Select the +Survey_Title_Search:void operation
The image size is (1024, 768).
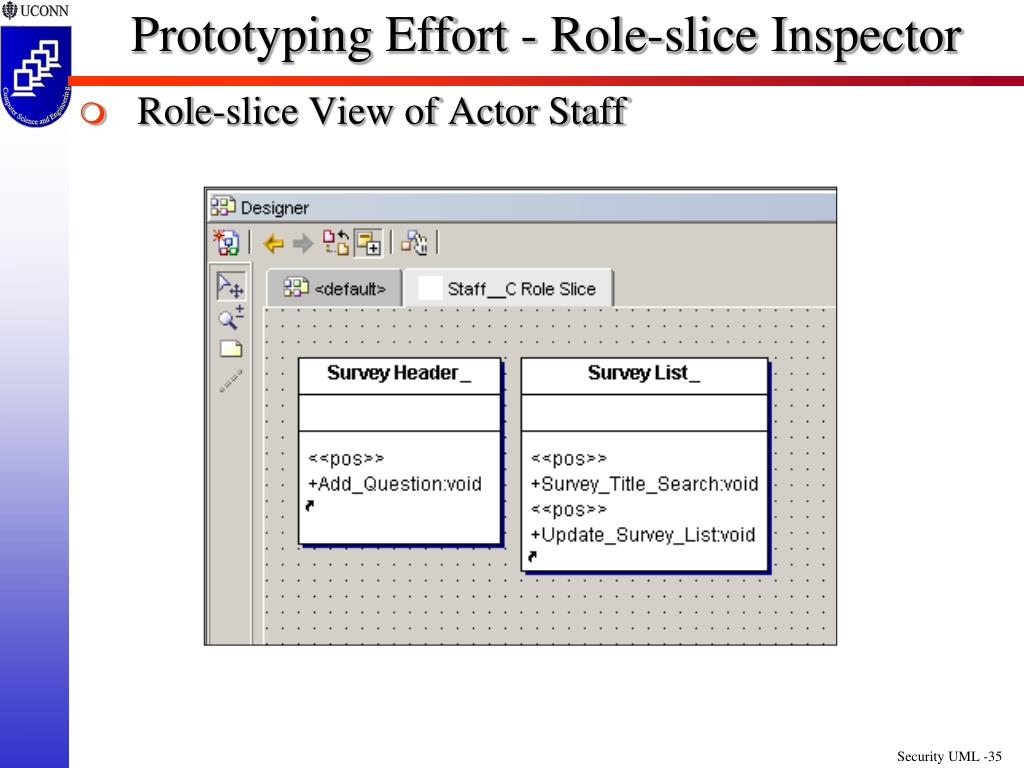644,484
